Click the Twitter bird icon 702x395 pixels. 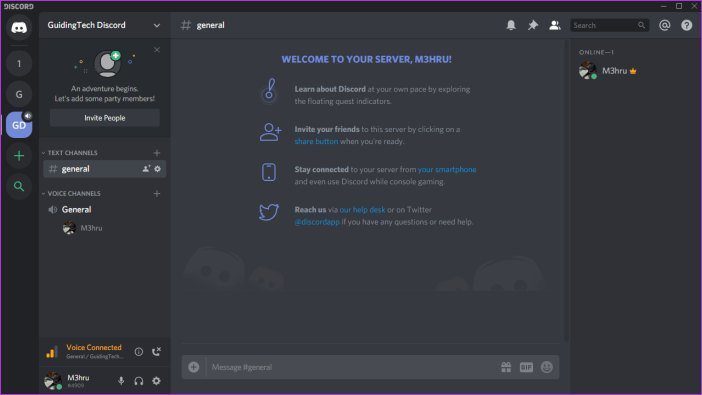[x=269, y=212]
